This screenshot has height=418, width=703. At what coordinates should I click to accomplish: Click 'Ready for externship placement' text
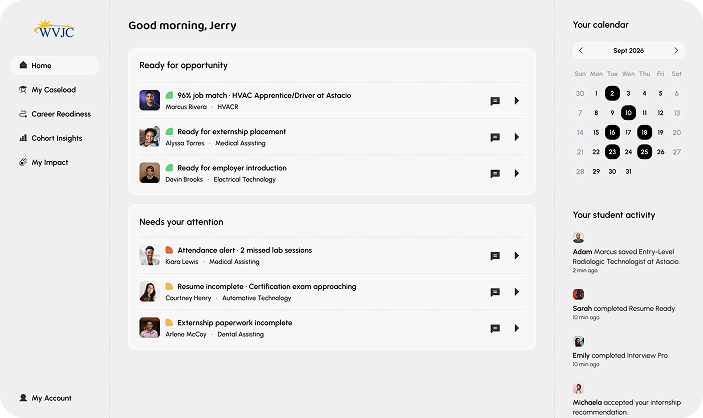231,131
